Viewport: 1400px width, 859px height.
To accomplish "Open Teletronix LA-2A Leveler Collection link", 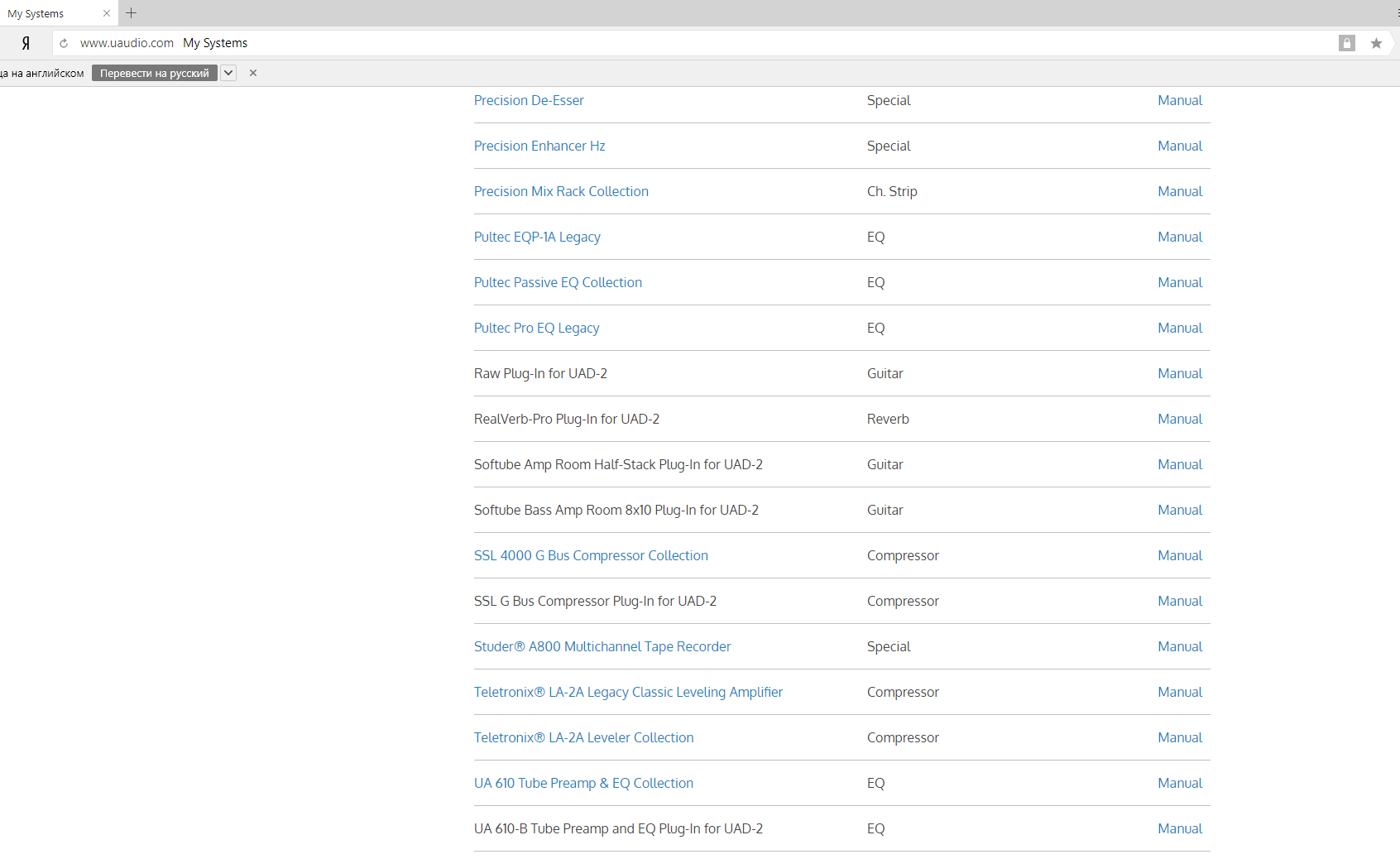I will pyautogui.click(x=583, y=737).
